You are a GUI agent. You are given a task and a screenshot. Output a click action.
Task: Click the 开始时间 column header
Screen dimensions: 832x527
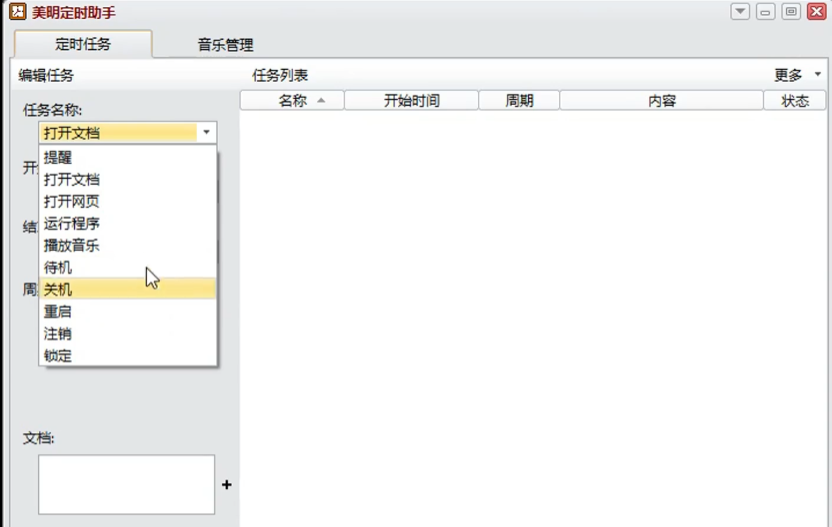(x=412, y=100)
